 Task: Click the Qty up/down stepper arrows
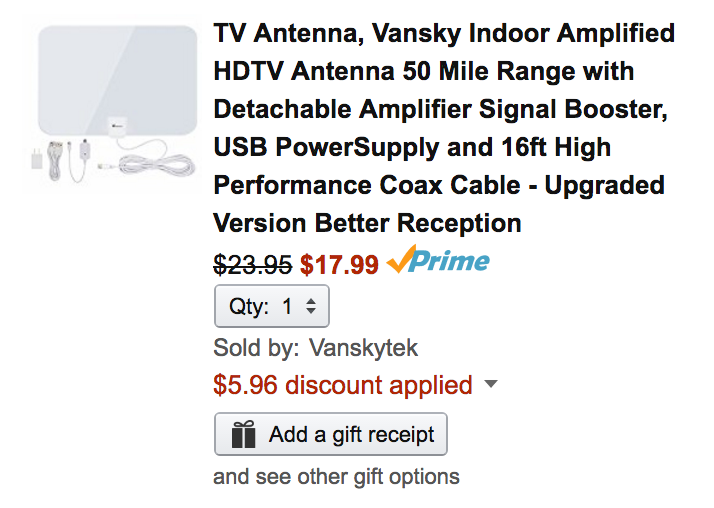click(311, 307)
